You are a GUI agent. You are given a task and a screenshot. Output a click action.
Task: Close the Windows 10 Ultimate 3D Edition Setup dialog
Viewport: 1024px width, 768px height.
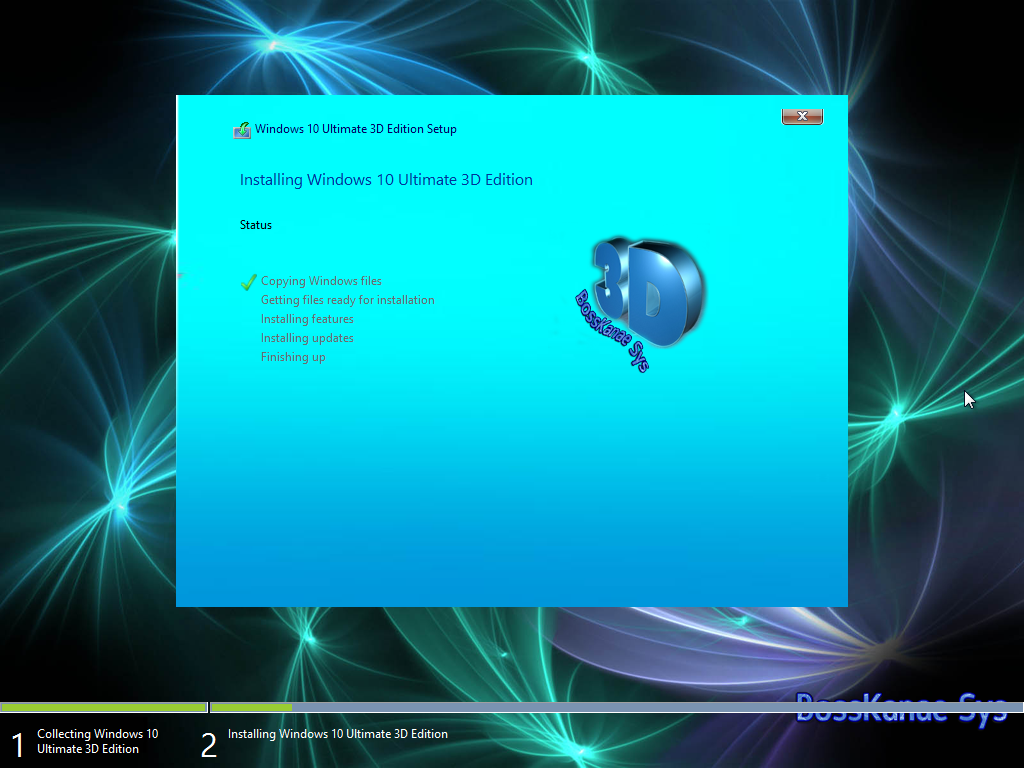(802, 116)
